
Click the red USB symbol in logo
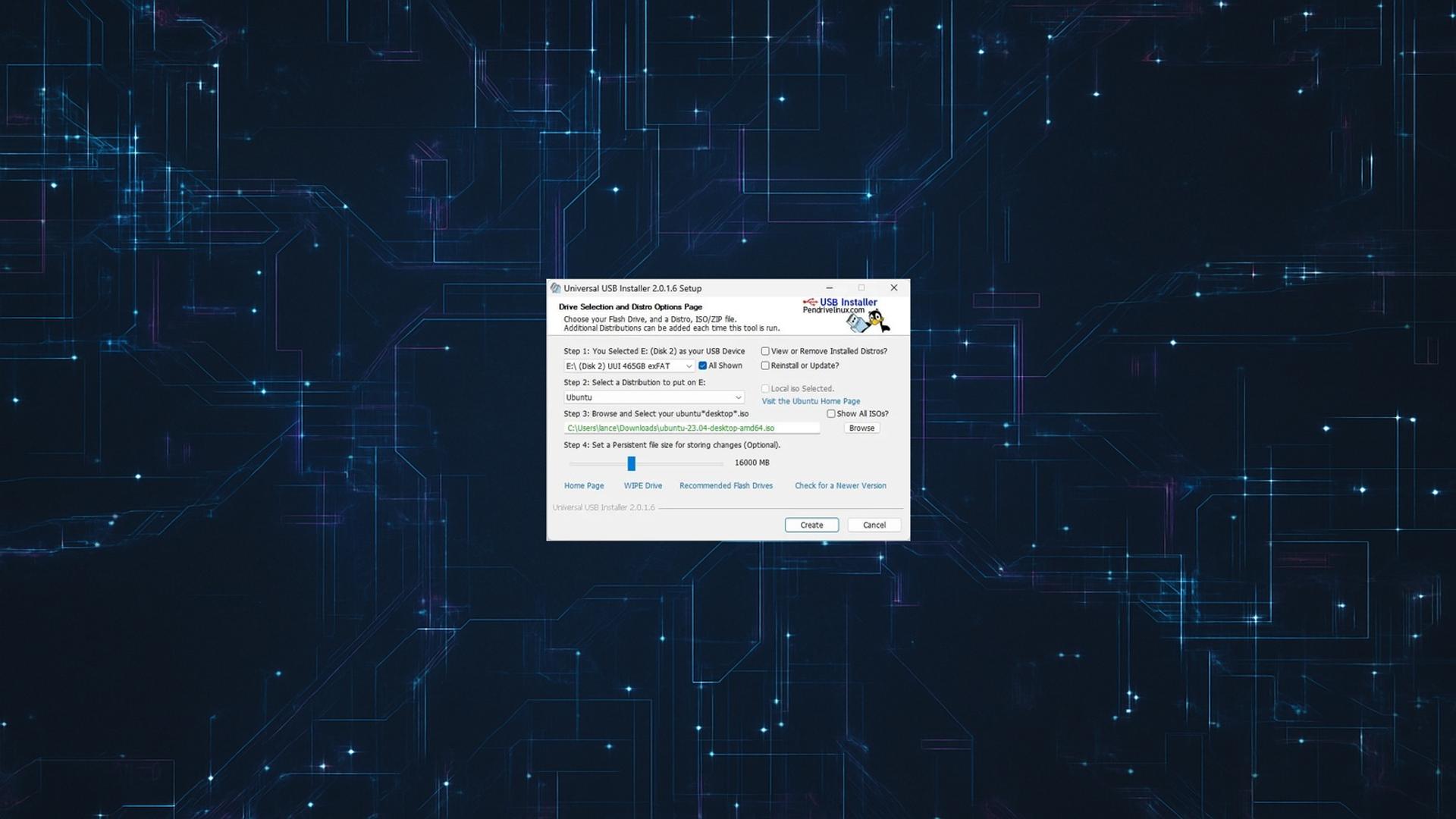pyautogui.click(x=809, y=302)
